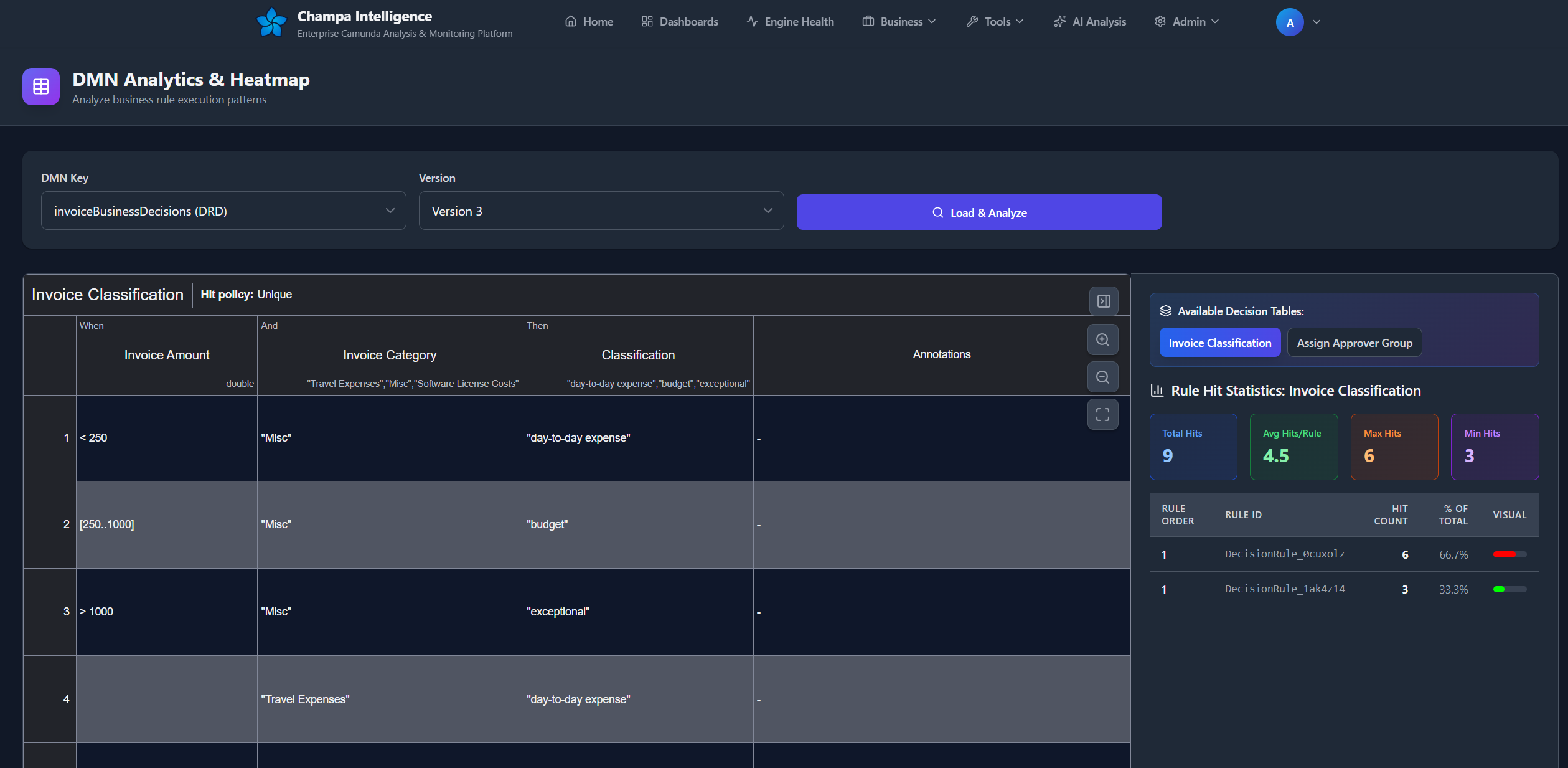
Task: Click the user avatar A
Action: [1289, 22]
